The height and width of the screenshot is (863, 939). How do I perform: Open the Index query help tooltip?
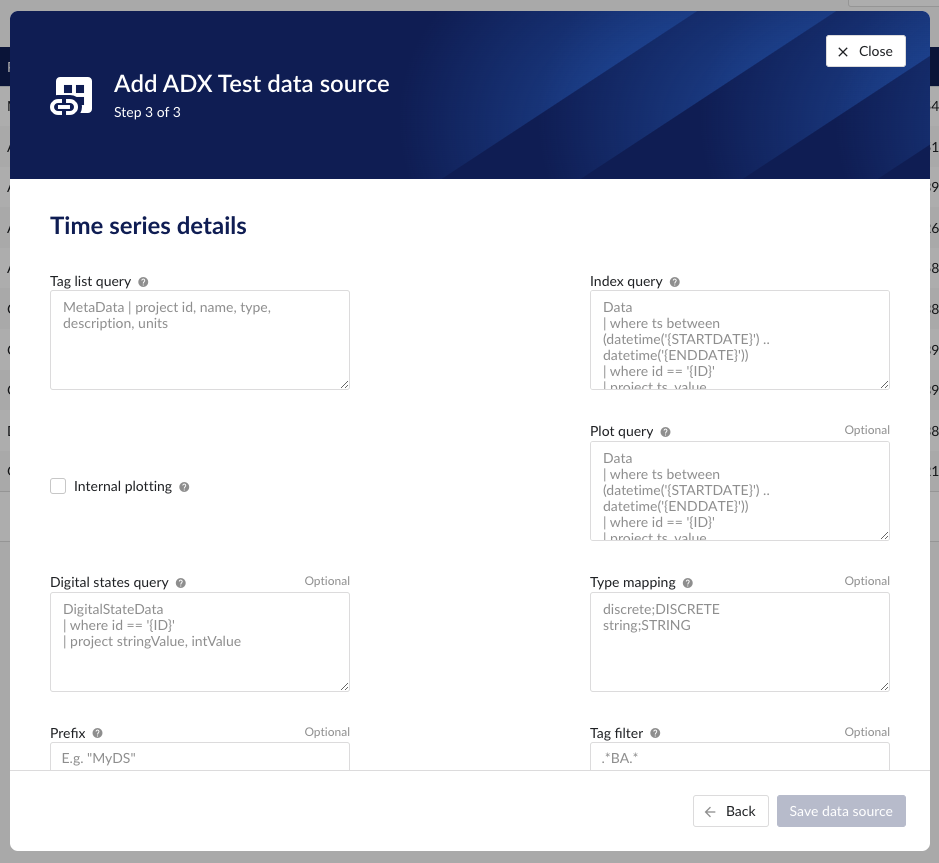[675, 281]
